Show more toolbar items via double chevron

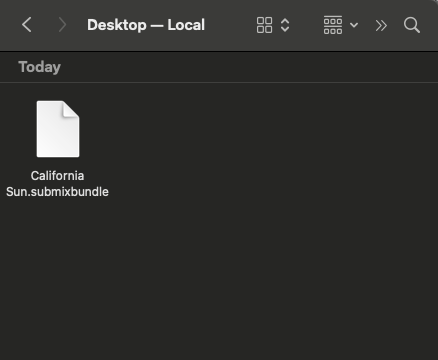(381, 25)
